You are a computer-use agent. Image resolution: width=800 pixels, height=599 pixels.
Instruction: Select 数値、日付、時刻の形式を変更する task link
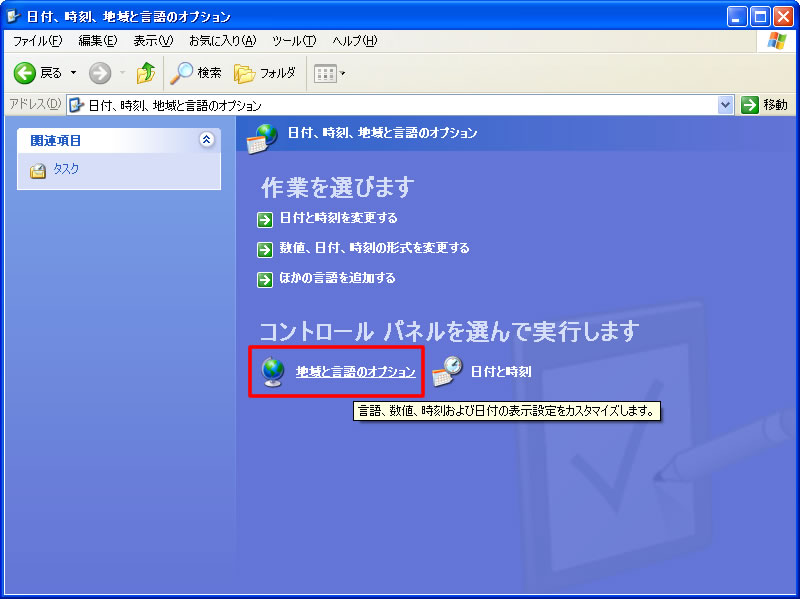point(374,248)
